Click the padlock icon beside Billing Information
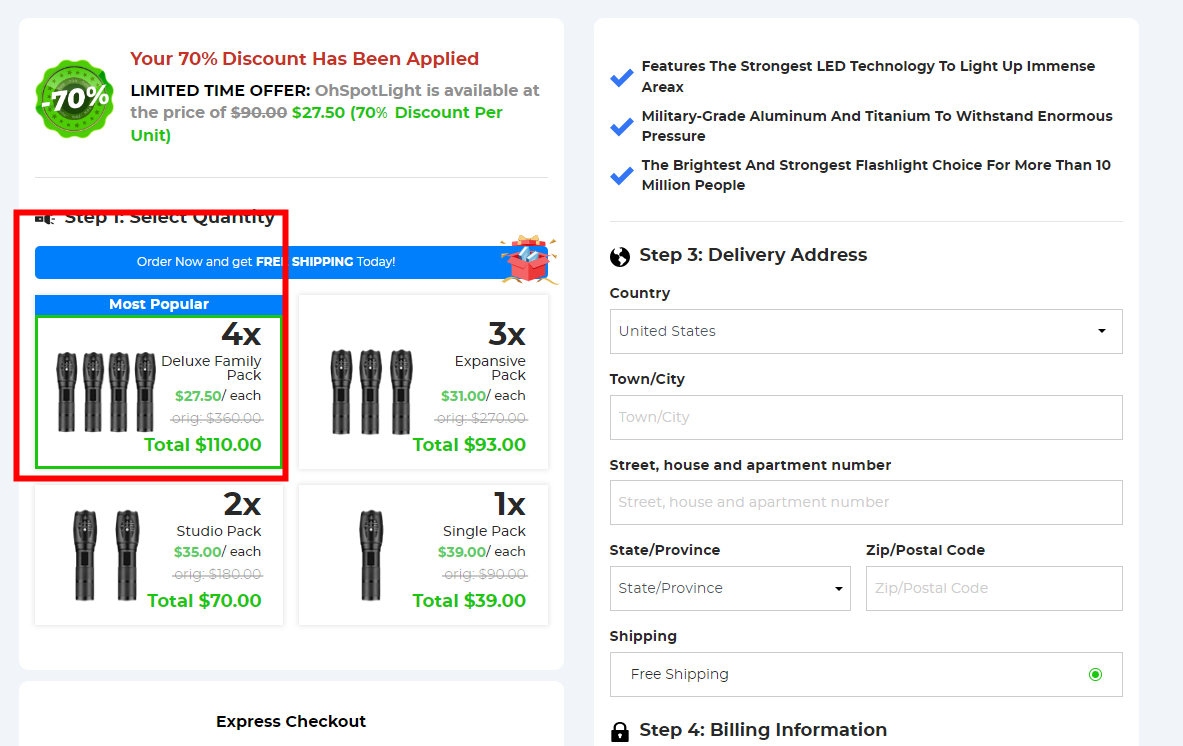This screenshot has width=1183, height=746. pos(620,731)
